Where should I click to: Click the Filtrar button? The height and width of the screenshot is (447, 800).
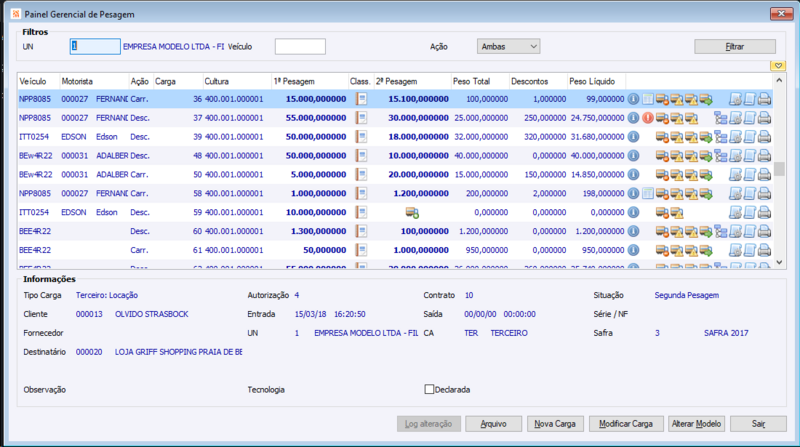[x=735, y=46]
